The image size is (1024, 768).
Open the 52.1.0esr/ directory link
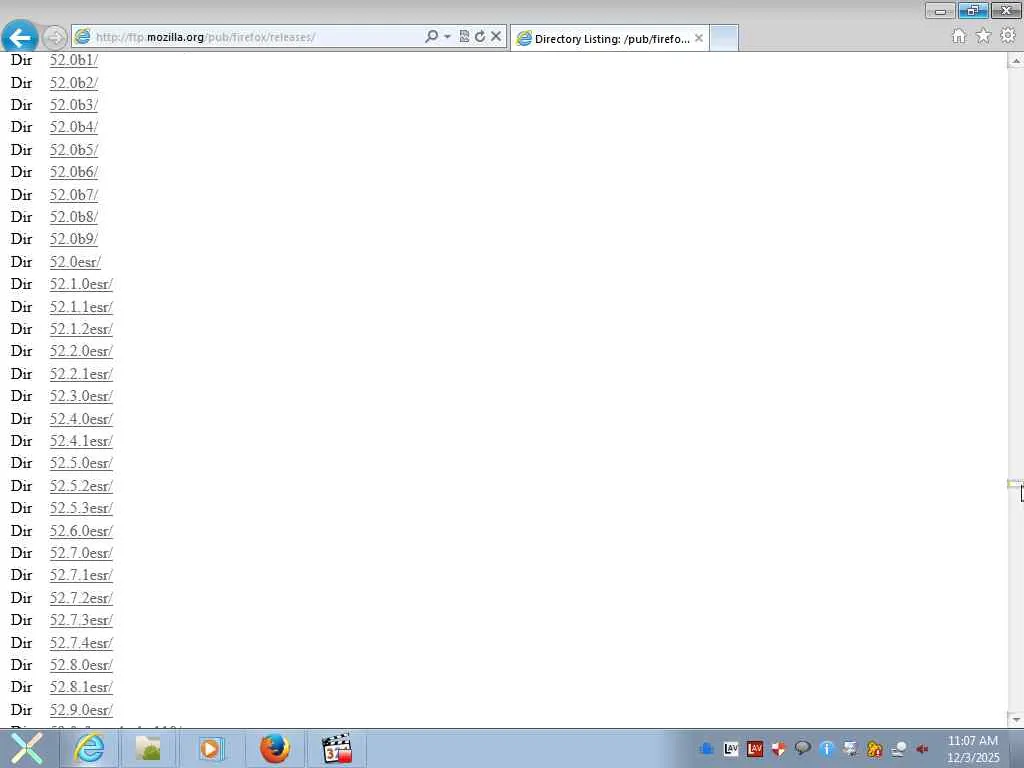[x=81, y=284]
